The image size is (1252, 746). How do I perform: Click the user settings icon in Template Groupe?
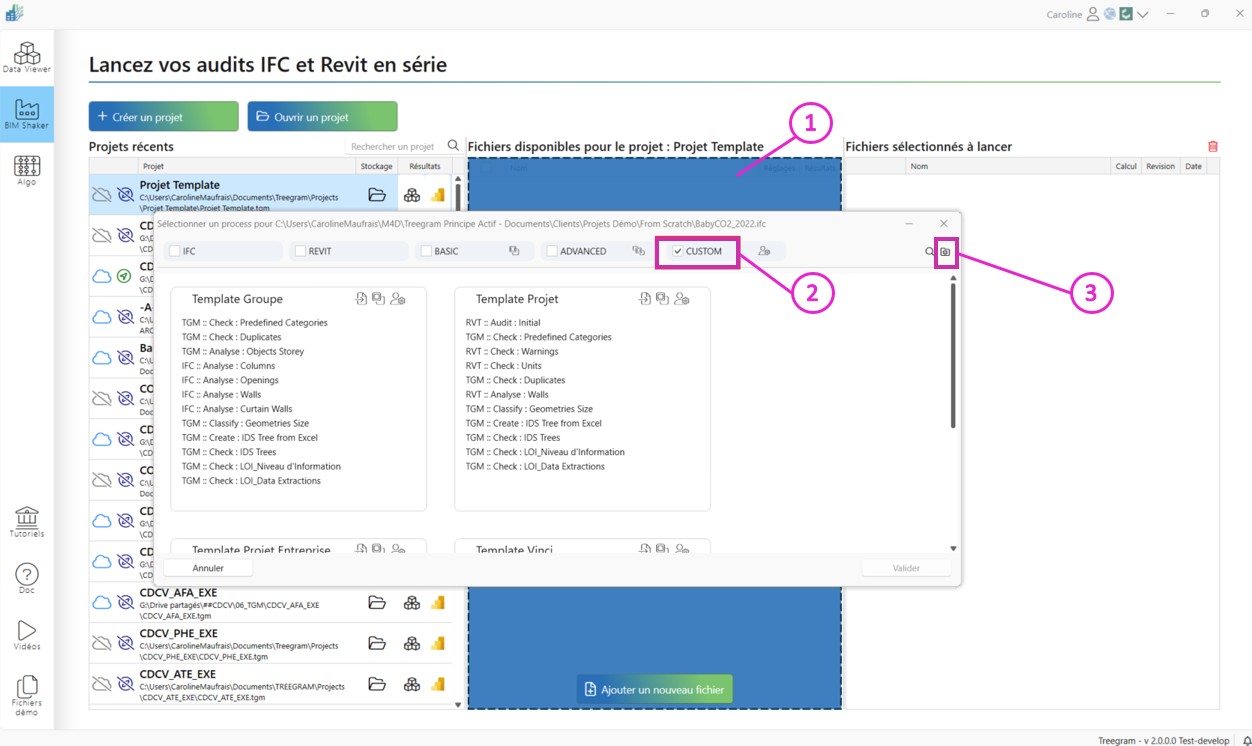[x=398, y=299]
